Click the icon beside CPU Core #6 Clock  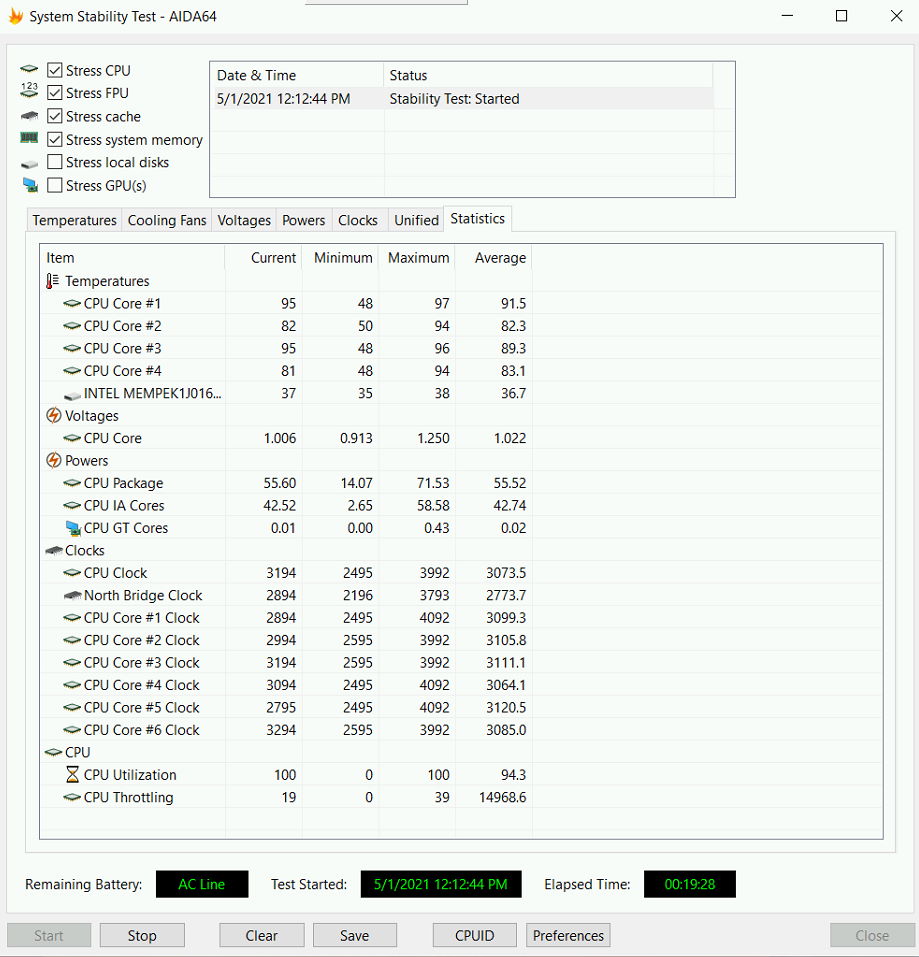point(72,729)
